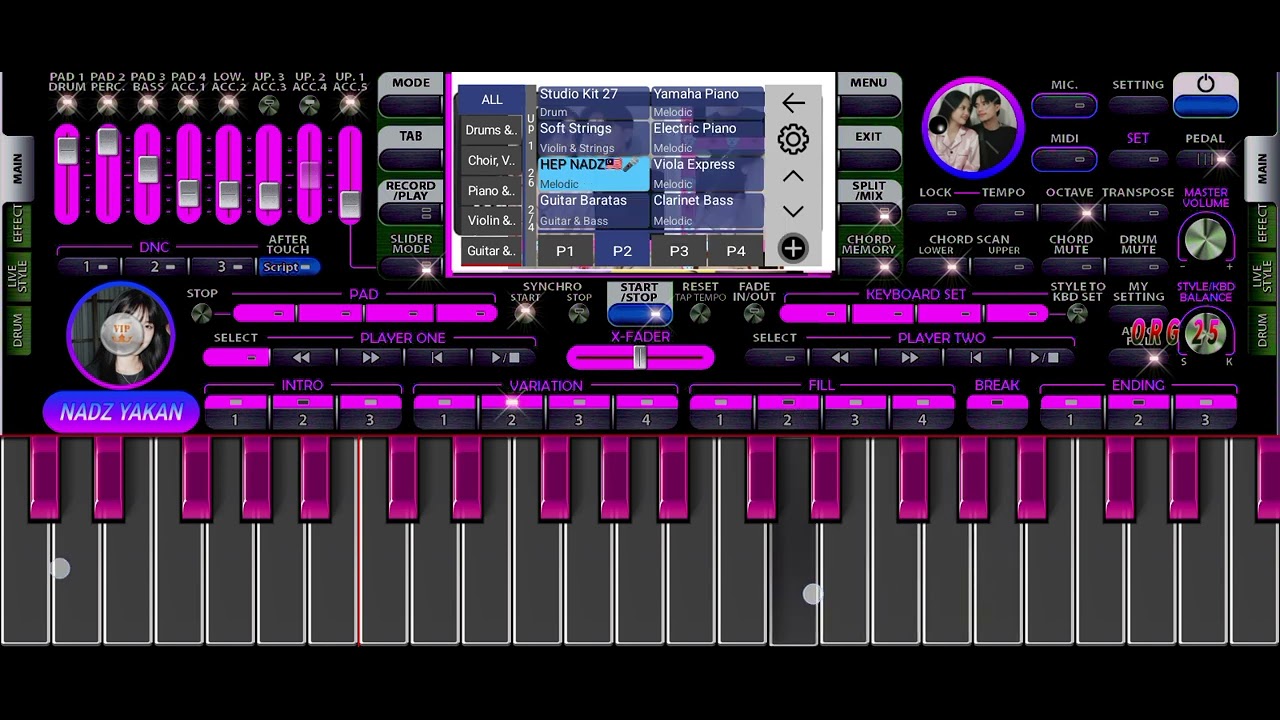Viewport: 1280px width, 720px height.
Task: Click the ORG 25 logo knob
Action: pos(1205,335)
